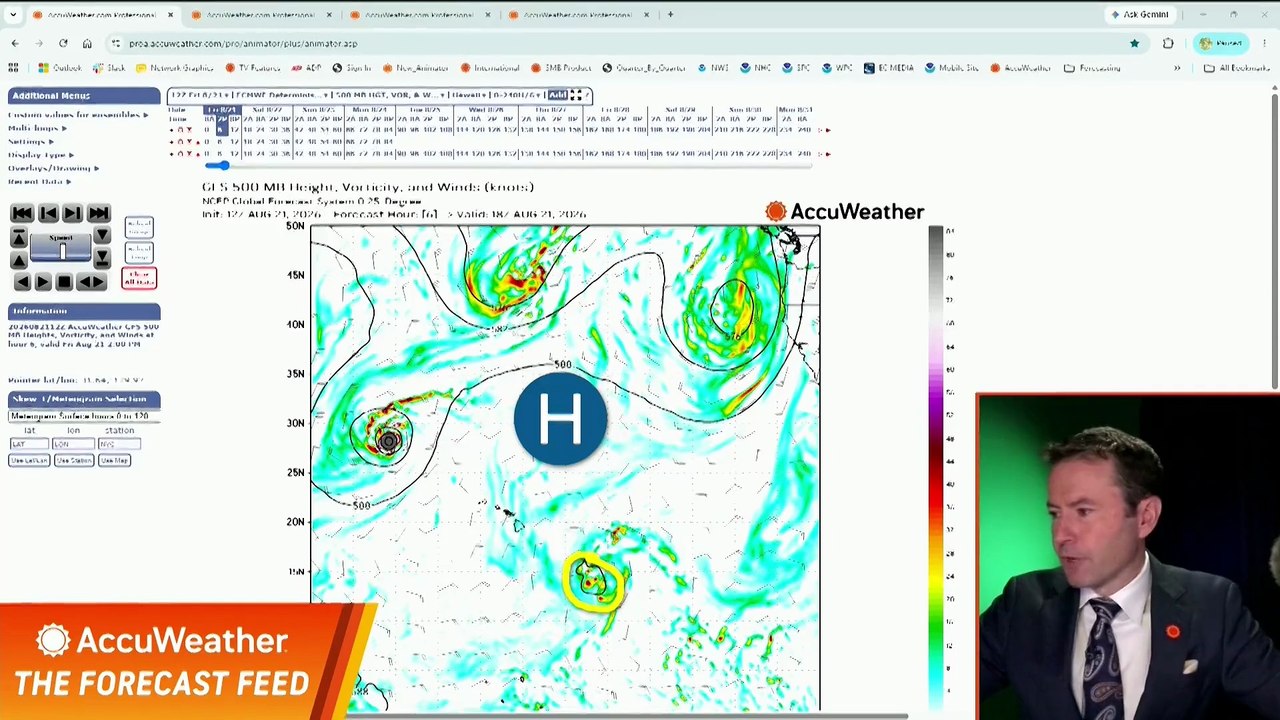Image resolution: width=1280 pixels, height=720 pixels.
Task: Stop the animation playback
Action: tap(64, 283)
